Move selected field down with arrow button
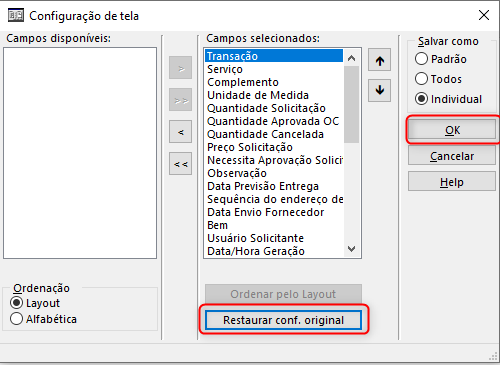The image size is (500, 365). point(379,90)
